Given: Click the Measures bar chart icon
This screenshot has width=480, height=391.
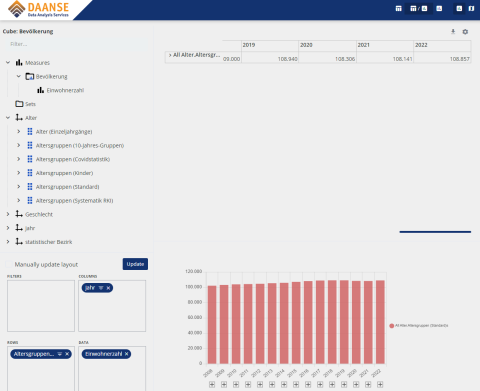Looking at the screenshot, I should [19, 62].
